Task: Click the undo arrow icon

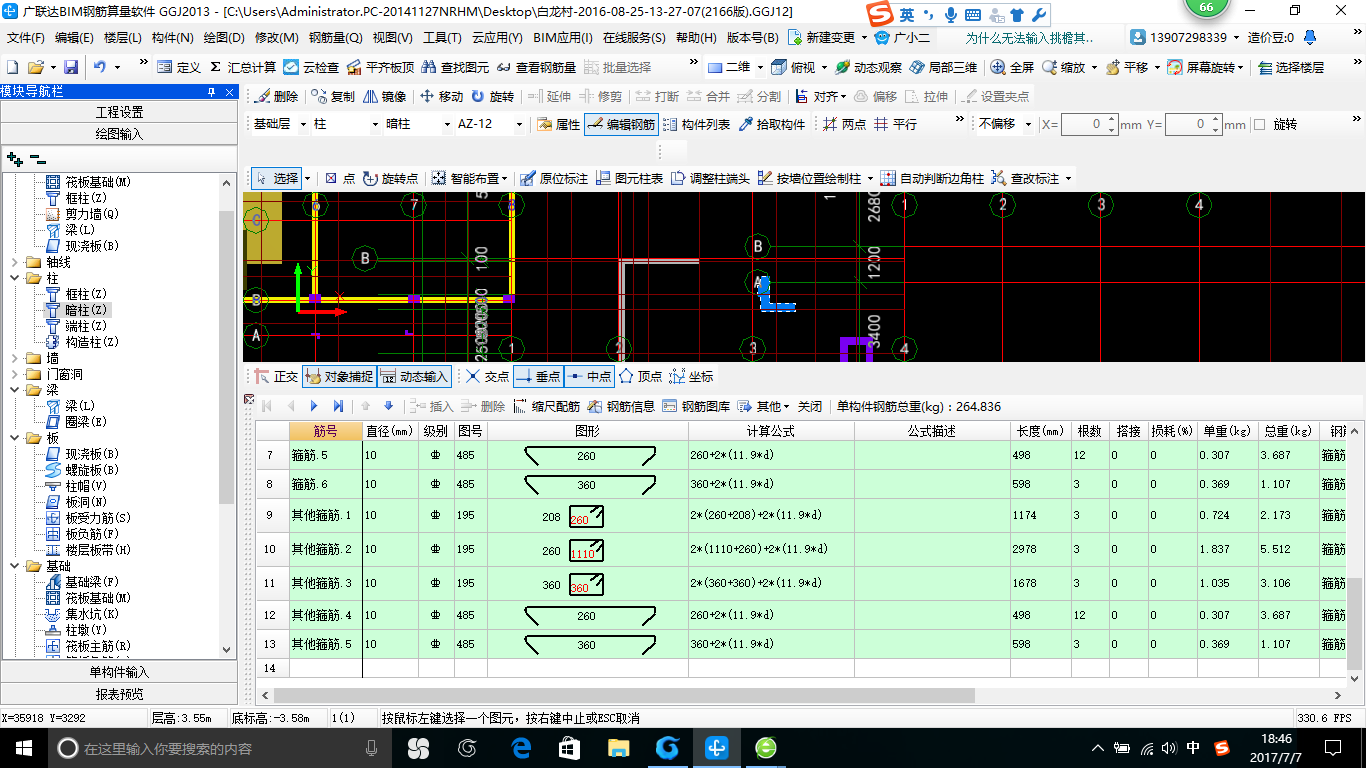Action: [100, 67]
